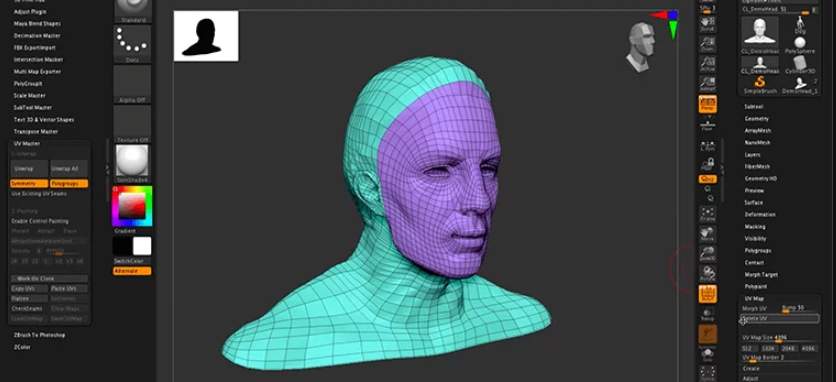Viewport: 836px width, 382px height.
Task: Expand the Subtool palette section
Action: click(x=753, y=107)
